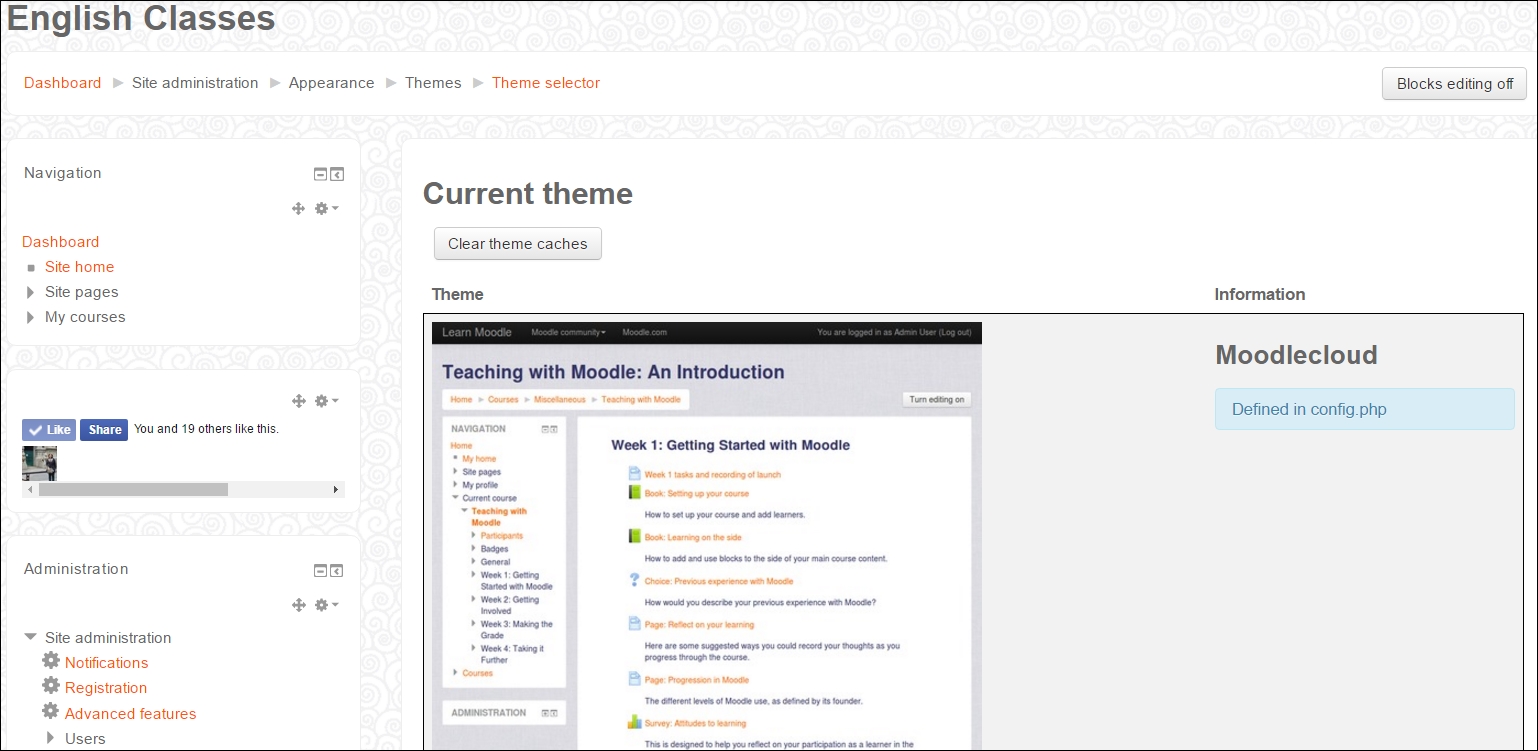Click Appearance in the breadcrumb
Viewport: 1538px width, 751px height.
[331, 83]
